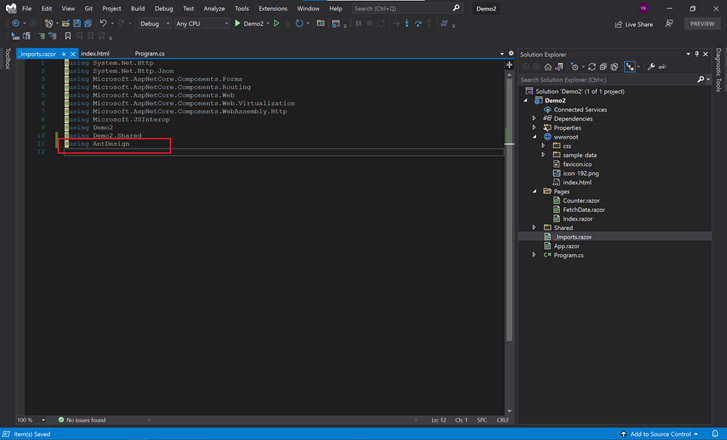Image resolution: width=727 pixels, height=440 pixels.
Task: Click Collapse All in Solution Explorer
Action: [x=604, y=67]
